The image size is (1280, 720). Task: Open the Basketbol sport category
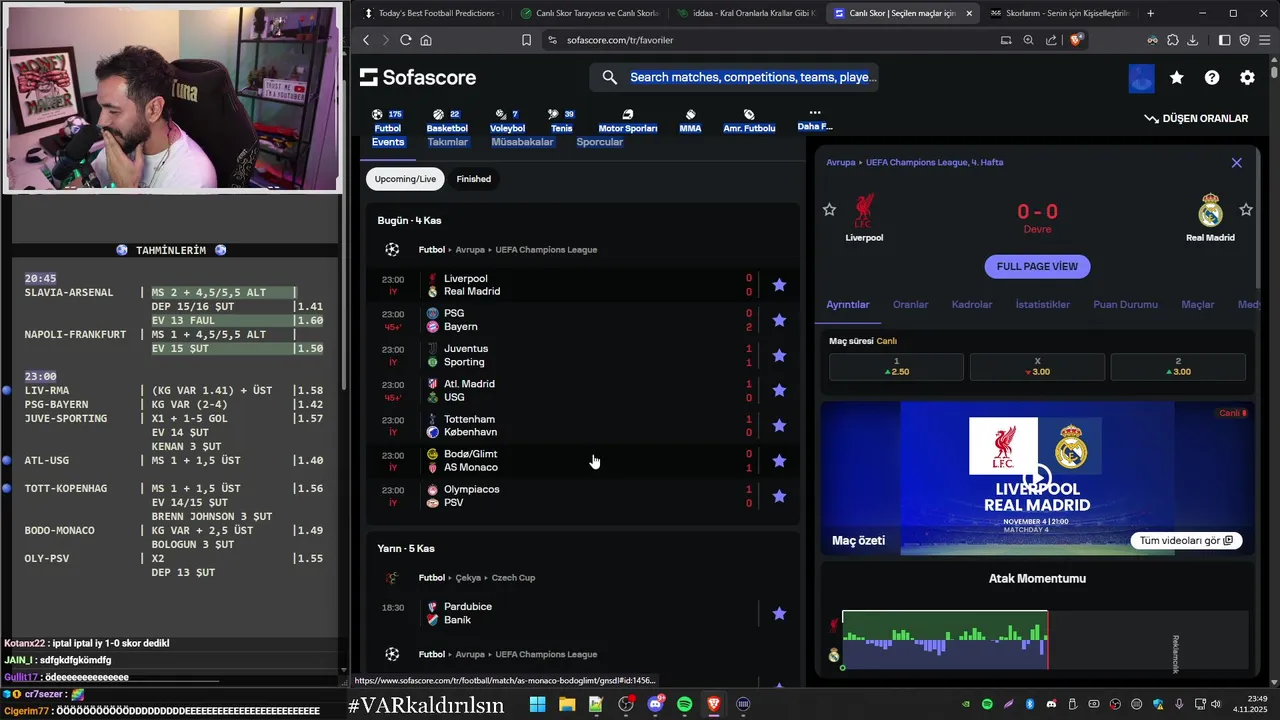447,121
